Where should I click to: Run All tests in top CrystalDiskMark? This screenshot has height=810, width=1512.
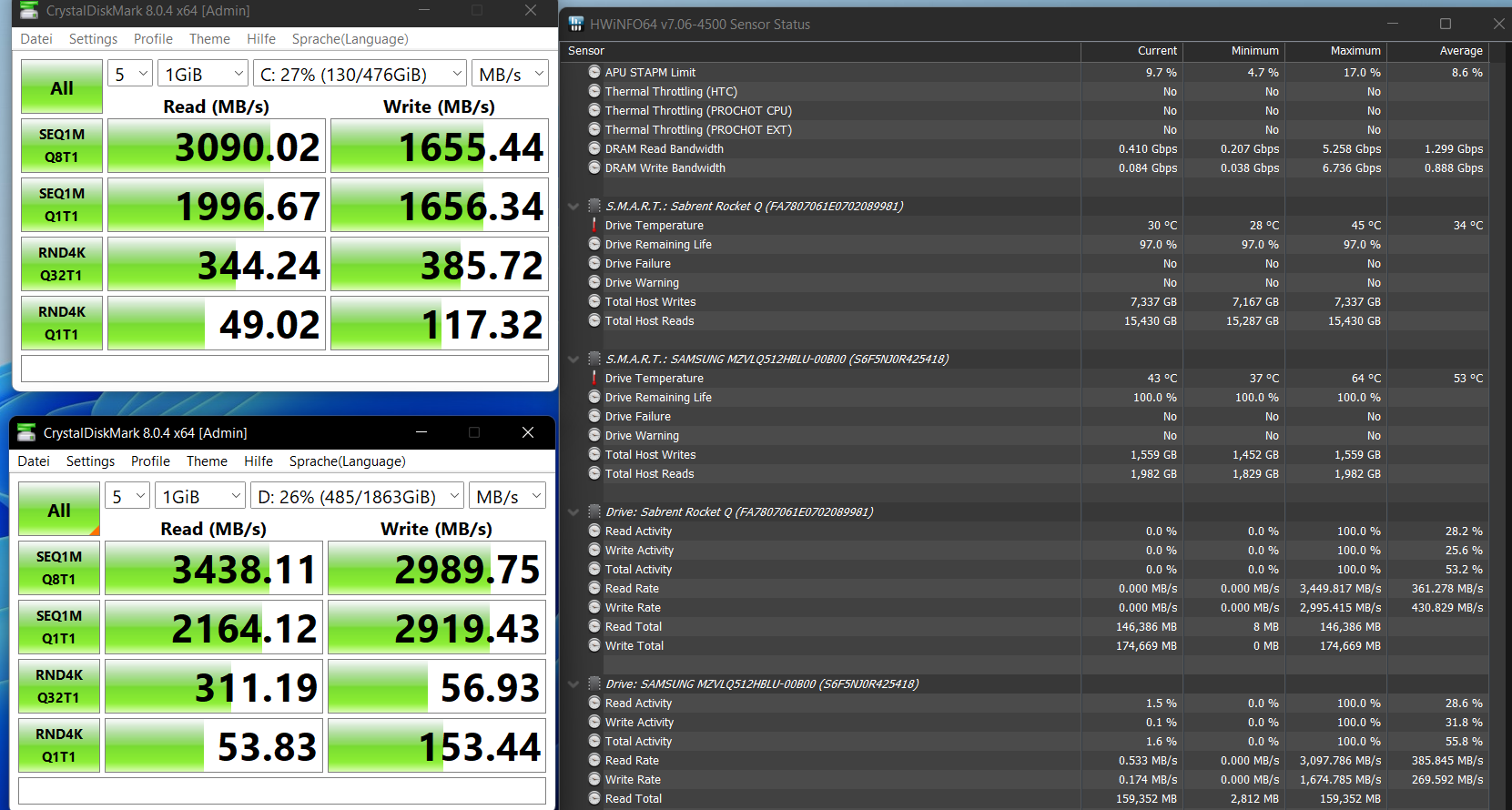62,87
